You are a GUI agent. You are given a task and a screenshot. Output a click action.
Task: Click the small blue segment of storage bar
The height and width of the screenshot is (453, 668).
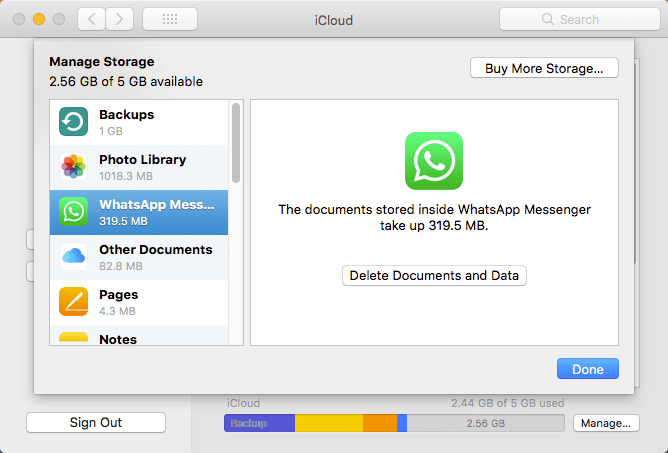(402, 423)
